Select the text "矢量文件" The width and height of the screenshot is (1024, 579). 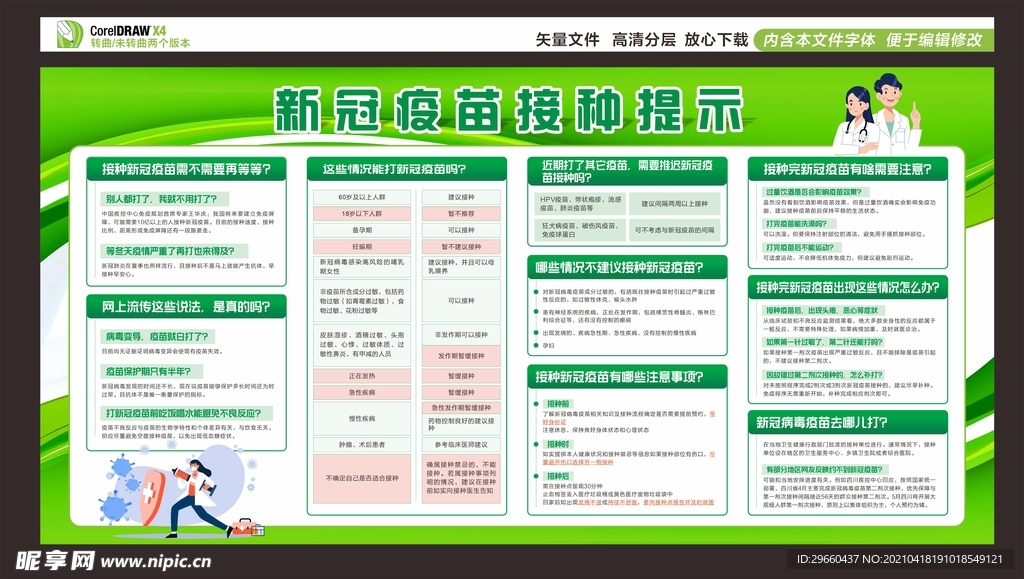coord(567,40)
